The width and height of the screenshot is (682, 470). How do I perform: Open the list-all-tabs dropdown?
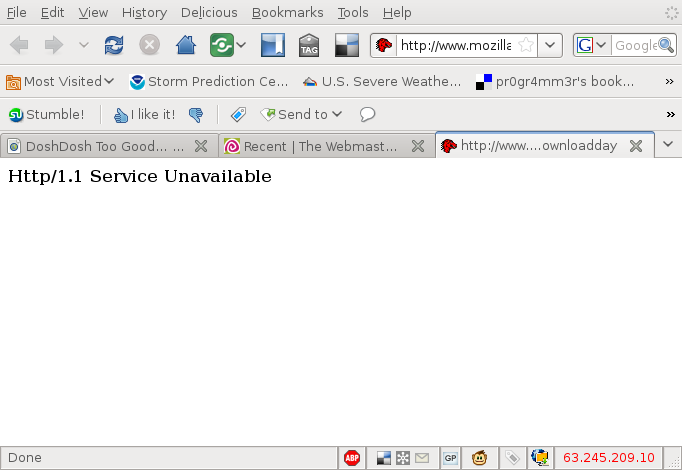click(x=668, y=144)
